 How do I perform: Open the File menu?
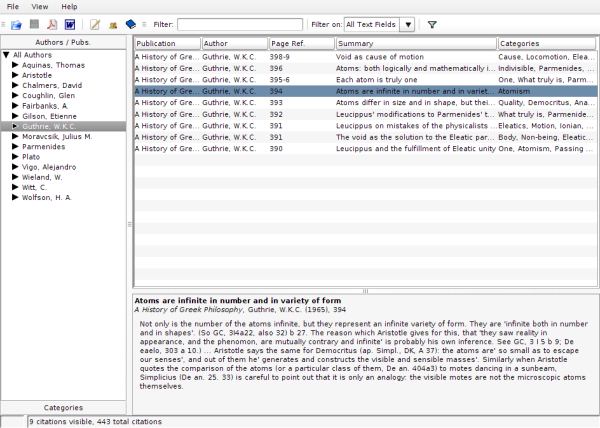12,6
